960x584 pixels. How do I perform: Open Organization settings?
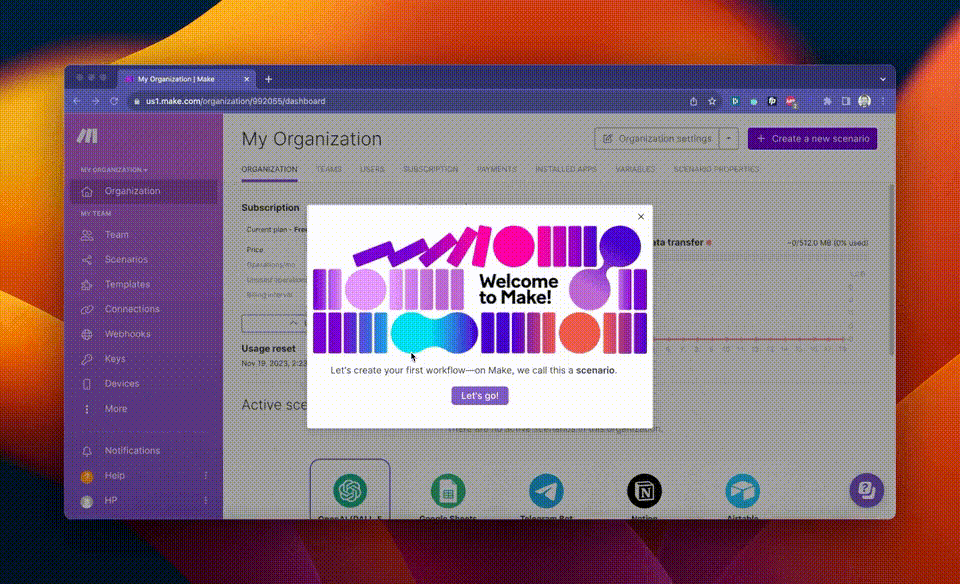pos(658,139)
